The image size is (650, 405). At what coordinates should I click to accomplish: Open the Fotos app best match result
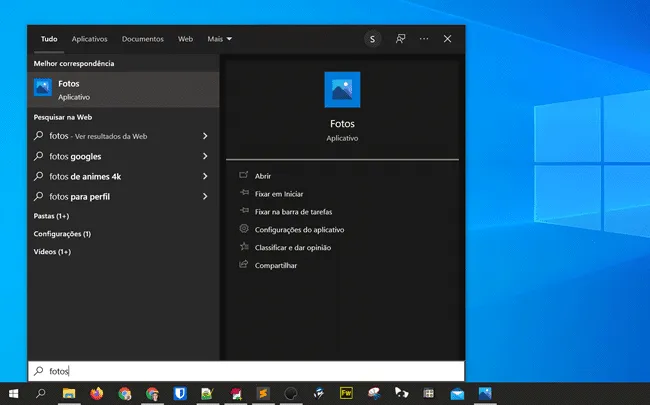coord(123,90)
